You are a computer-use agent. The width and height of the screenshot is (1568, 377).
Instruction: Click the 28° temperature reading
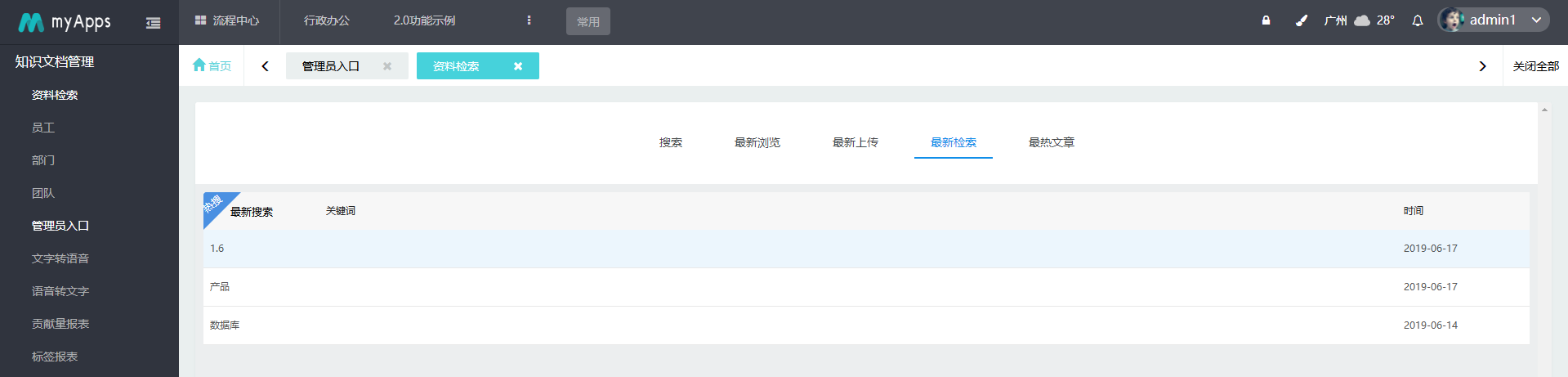coord(1386,20)
